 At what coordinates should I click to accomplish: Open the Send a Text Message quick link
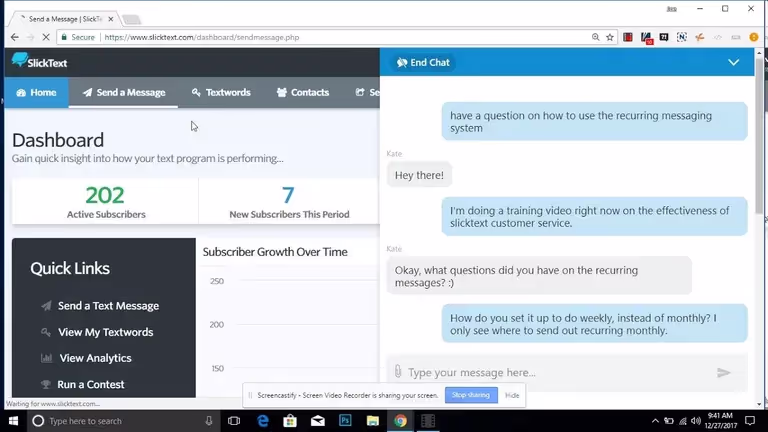(x=108, y=306)
